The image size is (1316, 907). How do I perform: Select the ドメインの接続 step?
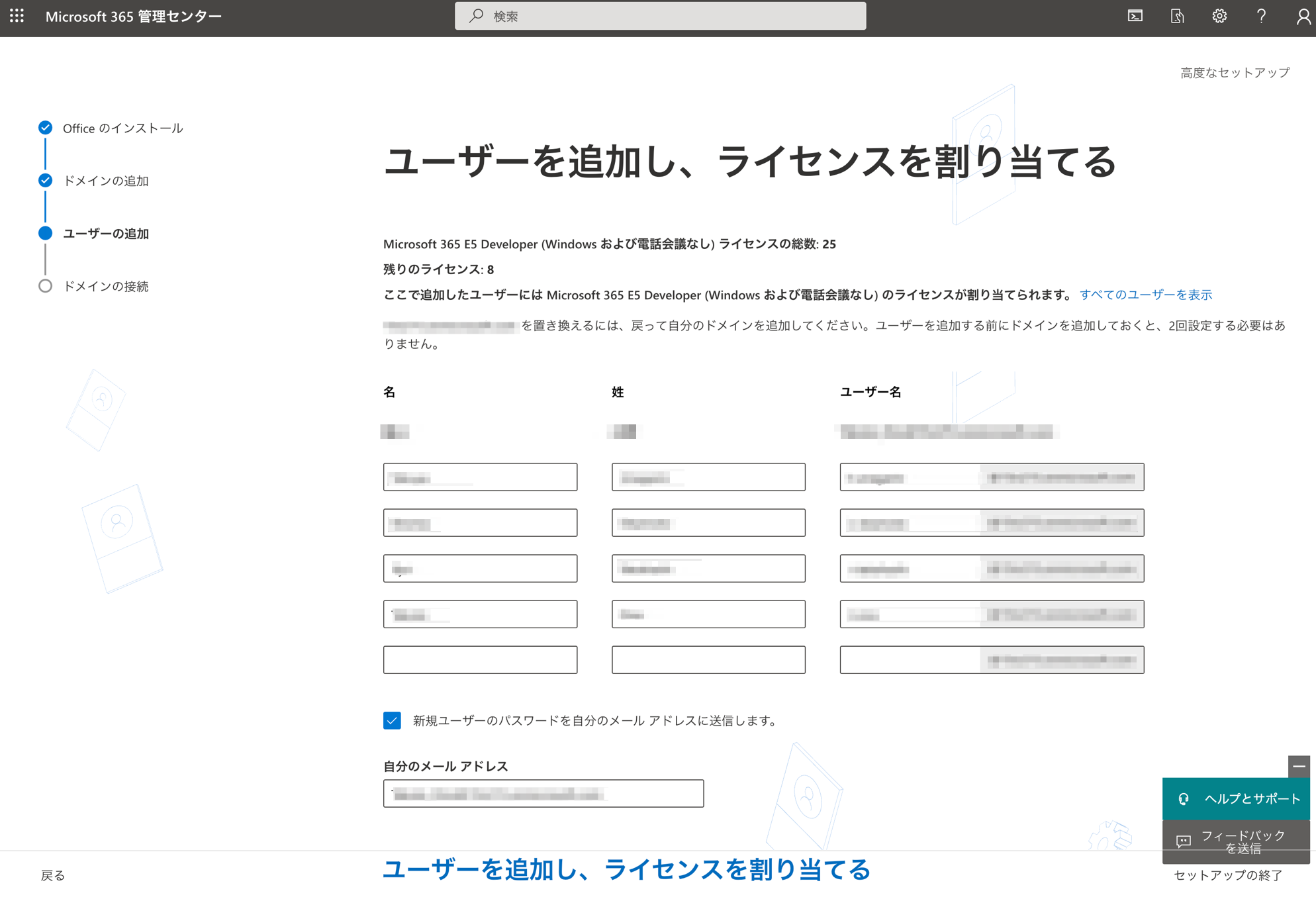(x=105, y=286)
